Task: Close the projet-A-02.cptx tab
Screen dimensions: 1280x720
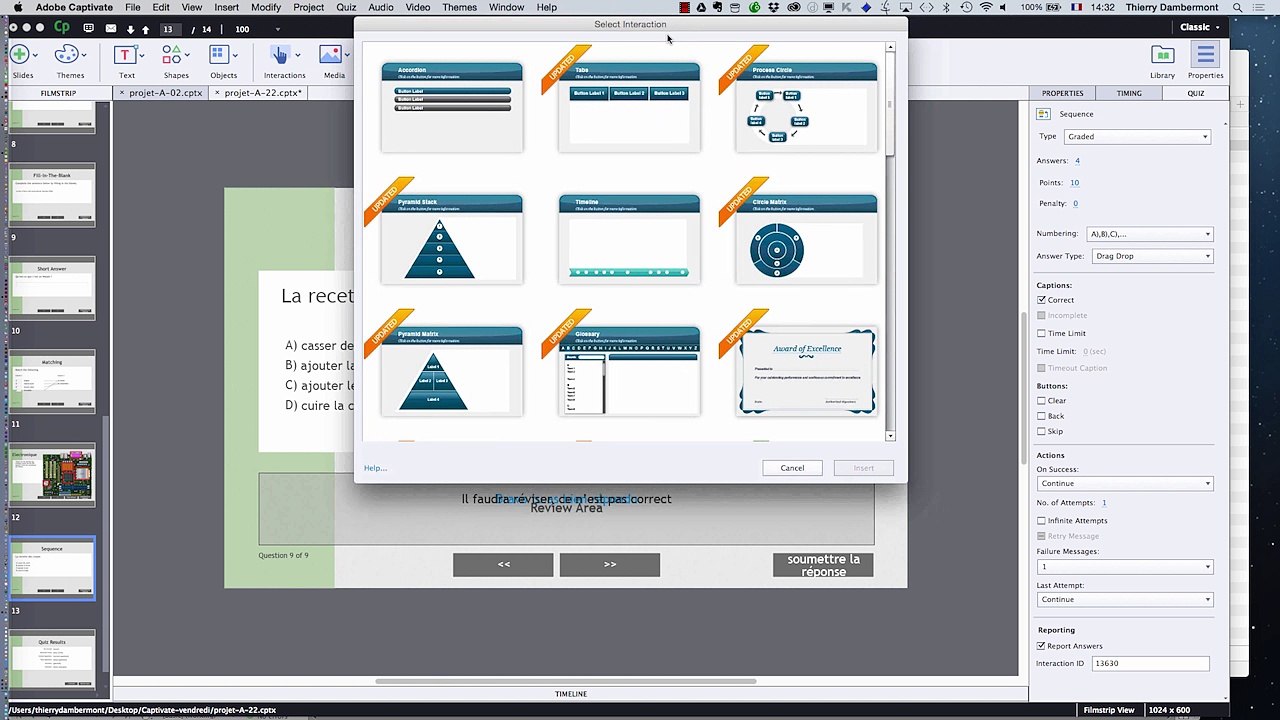Action: [x=122, y=93]
